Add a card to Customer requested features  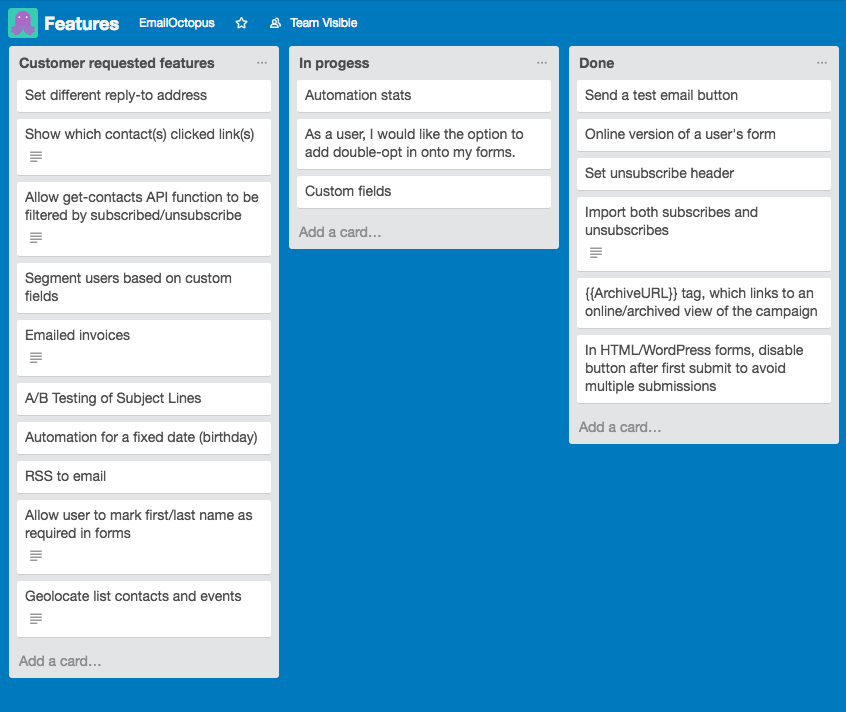click(x=60, y=661)
